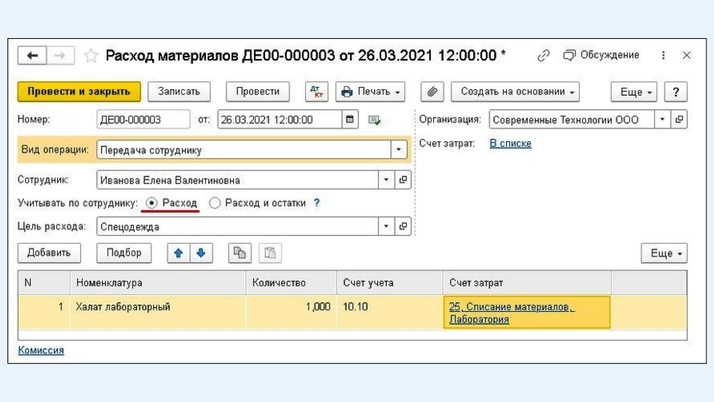Expand Создать на основании menu
Screen dimensions: 714x402
(515, 92)
